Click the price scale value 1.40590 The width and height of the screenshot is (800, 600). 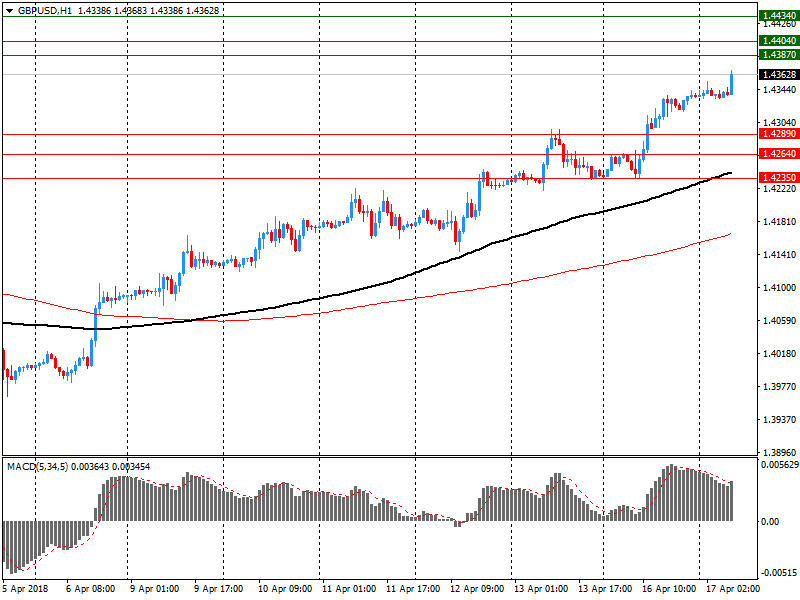coord(779,321)
